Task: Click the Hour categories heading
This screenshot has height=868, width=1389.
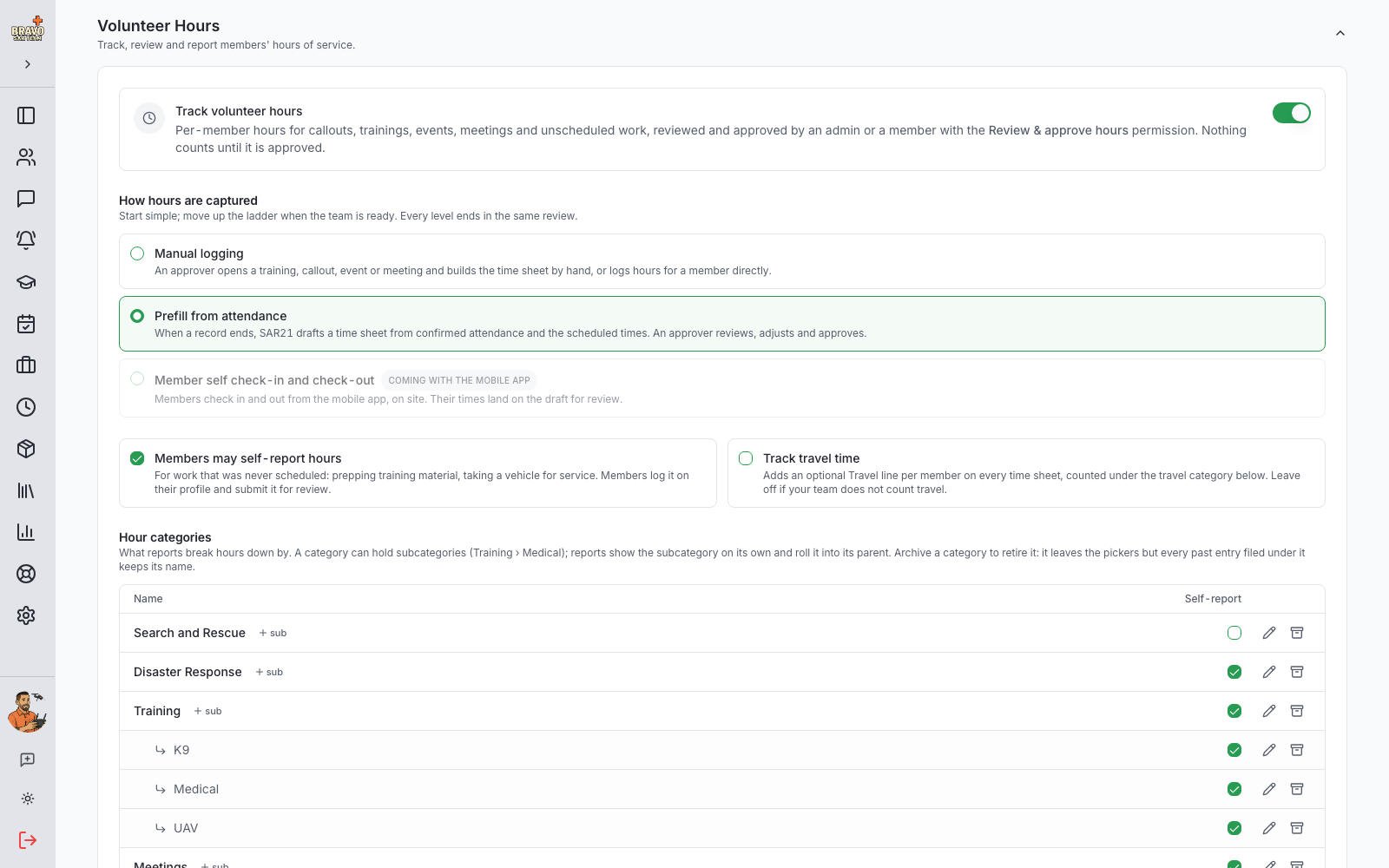Action: tap(165, 537)
